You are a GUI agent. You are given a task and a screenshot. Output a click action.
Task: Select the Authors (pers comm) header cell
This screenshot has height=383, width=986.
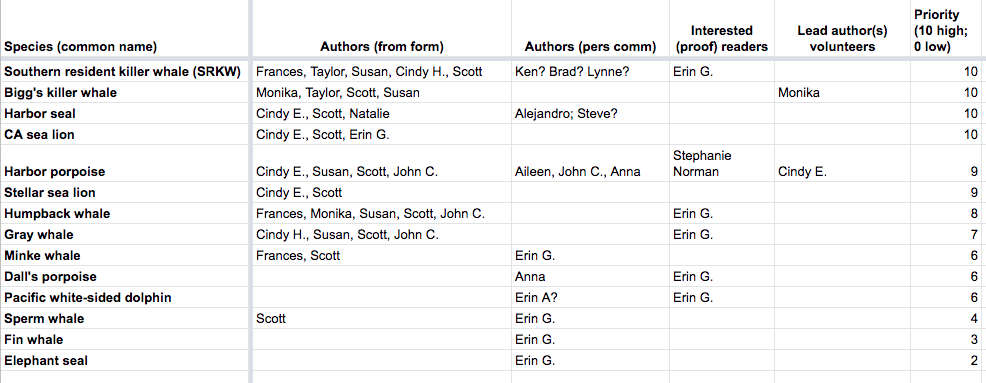click(590, 29)
